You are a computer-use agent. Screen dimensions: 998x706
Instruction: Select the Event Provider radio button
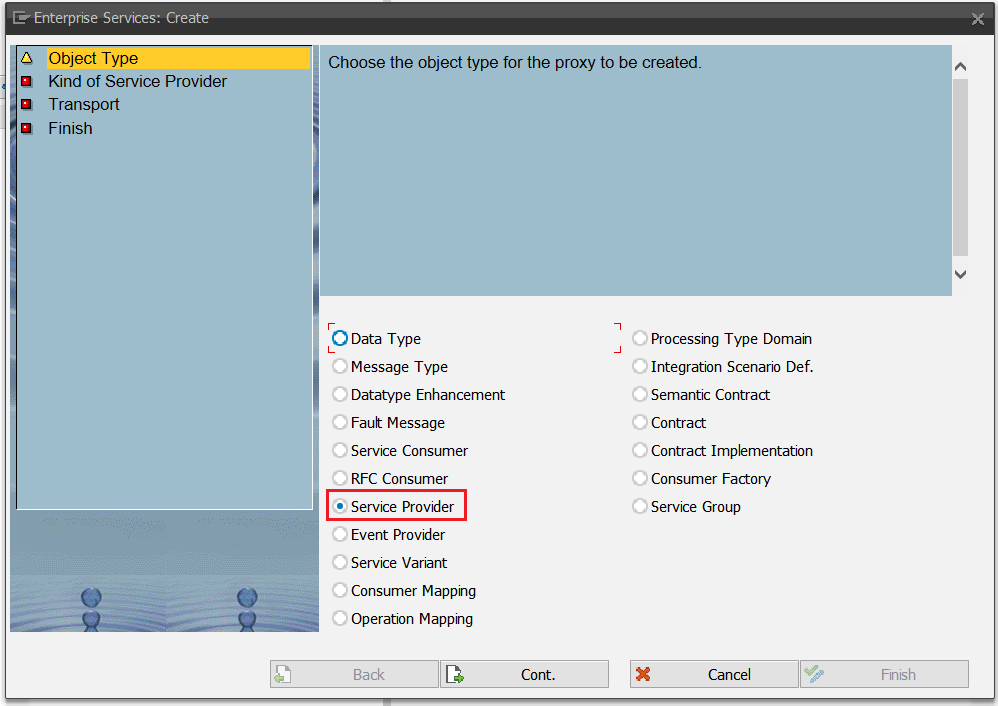(x=340, y=535)
